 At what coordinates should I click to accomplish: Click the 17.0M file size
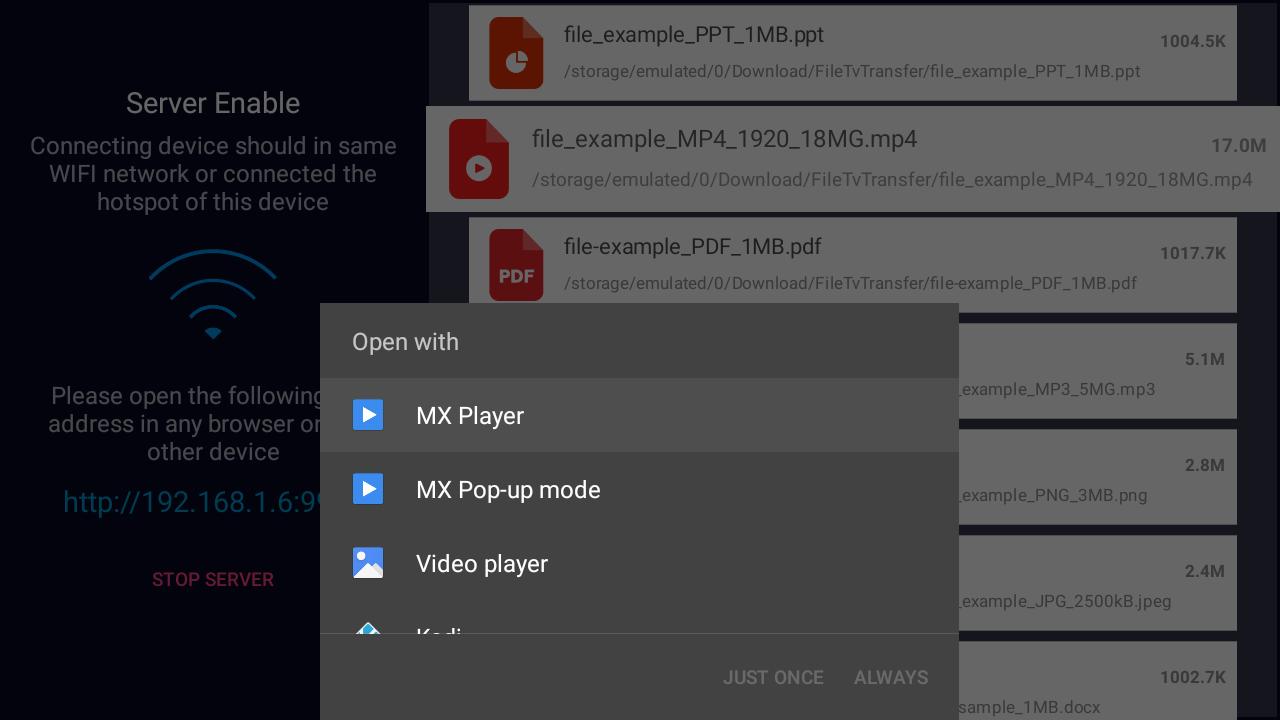pyautogui.click(x=1238, y=146)
